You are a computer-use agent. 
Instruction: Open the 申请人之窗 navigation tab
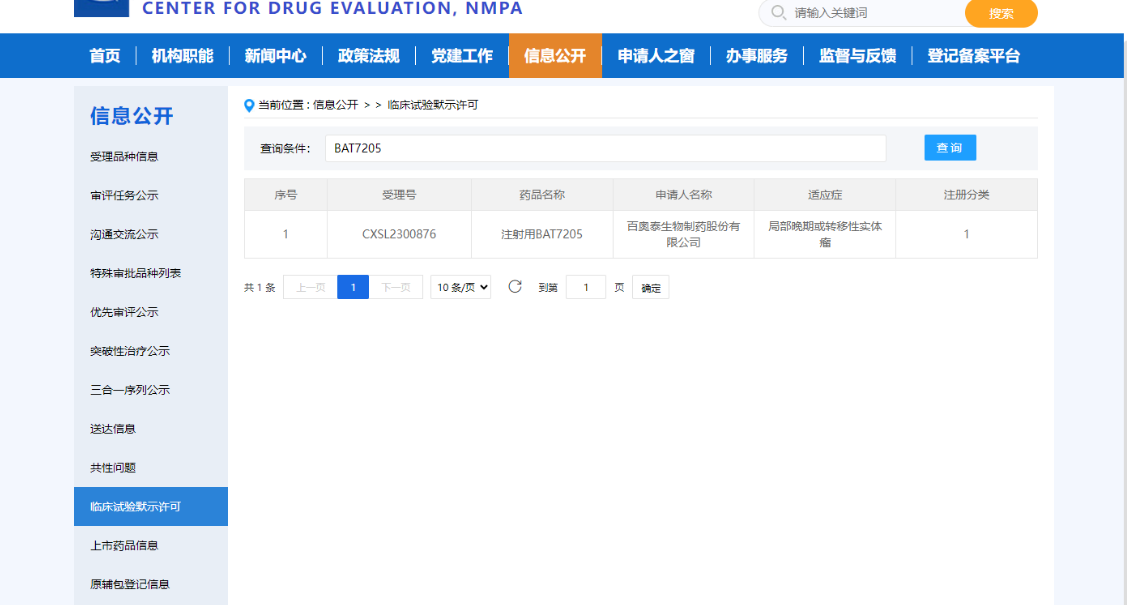[x=656, y=56]
